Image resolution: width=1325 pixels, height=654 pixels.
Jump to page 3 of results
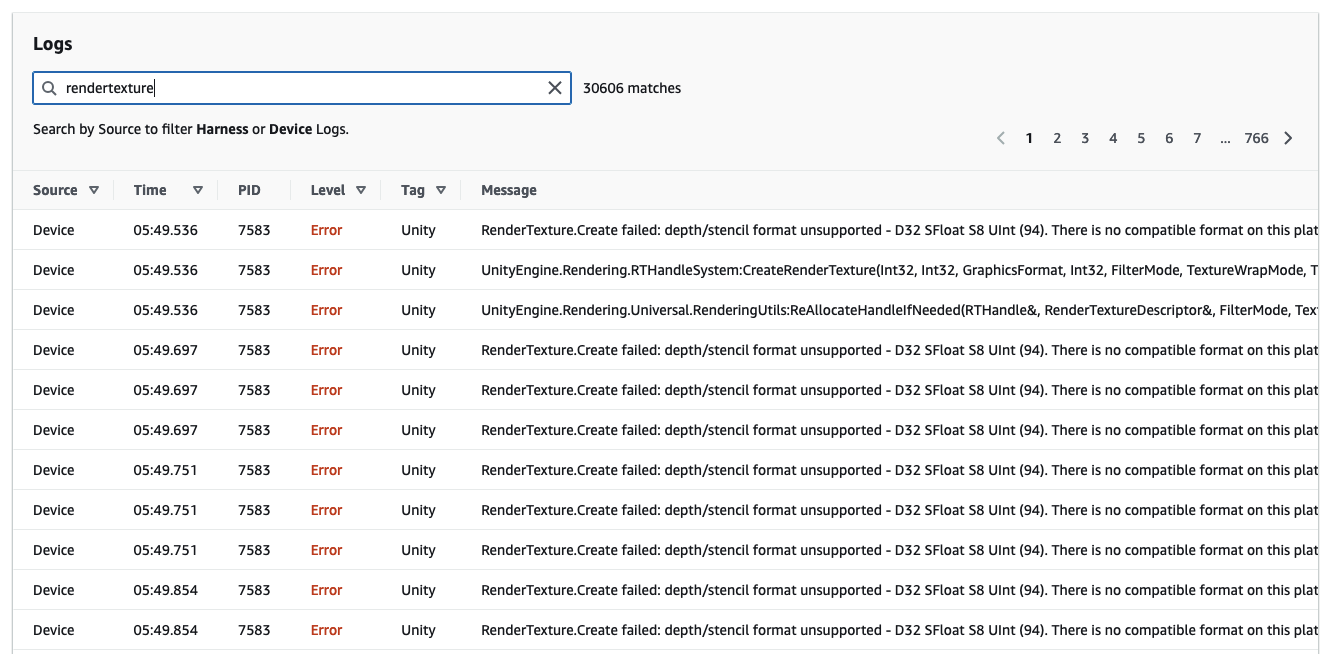tap(1085, 138)
